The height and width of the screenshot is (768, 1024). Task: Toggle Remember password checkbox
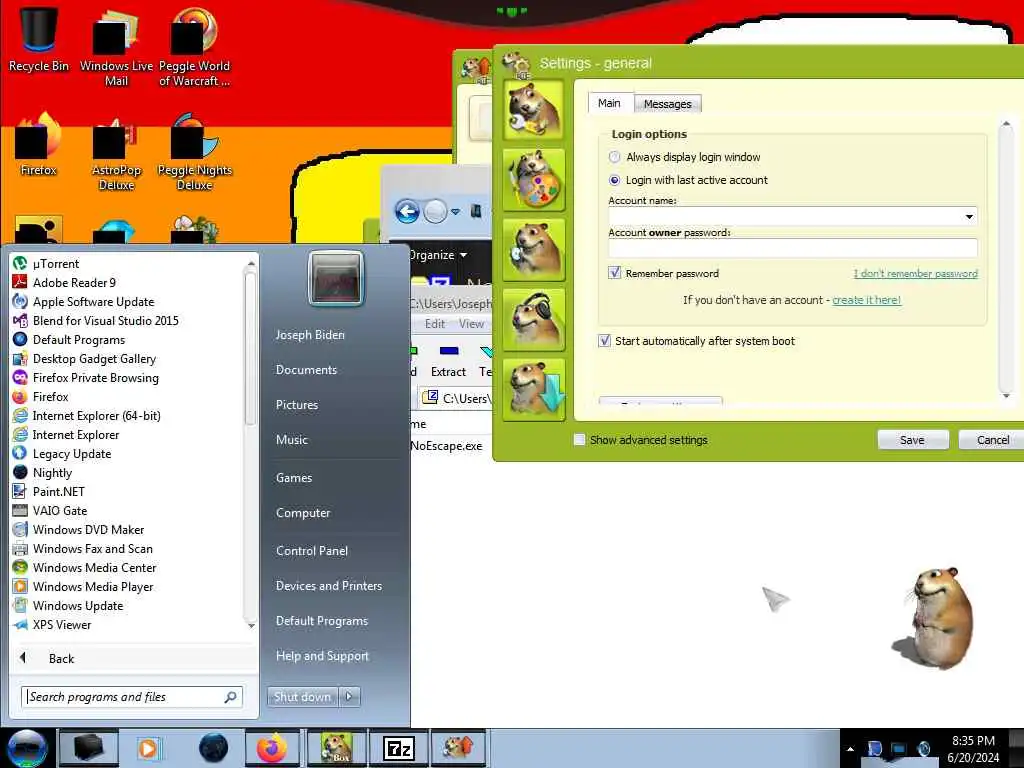(x=614, y=273)
